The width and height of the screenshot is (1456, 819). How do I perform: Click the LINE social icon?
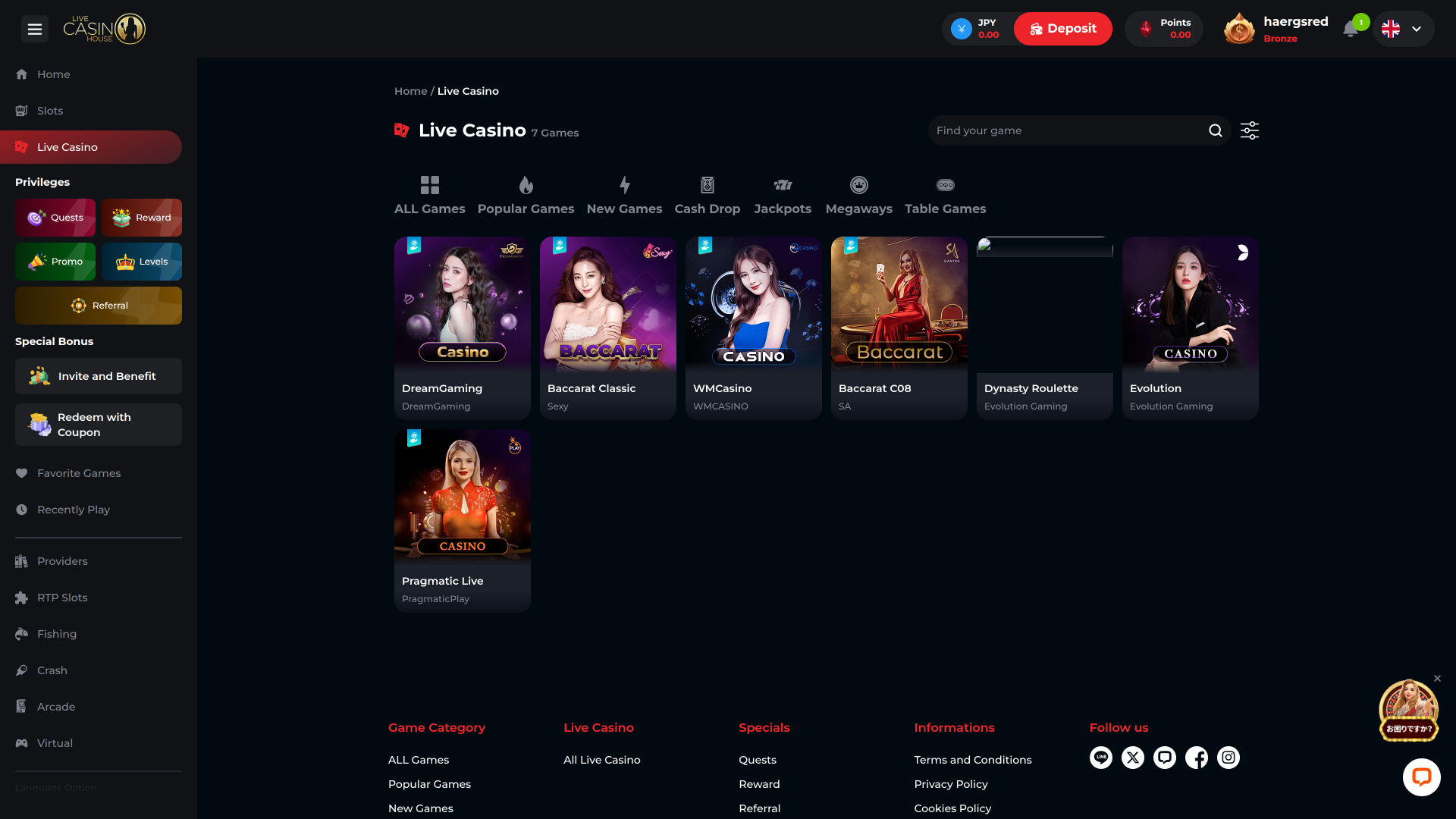coord(1101,757)
